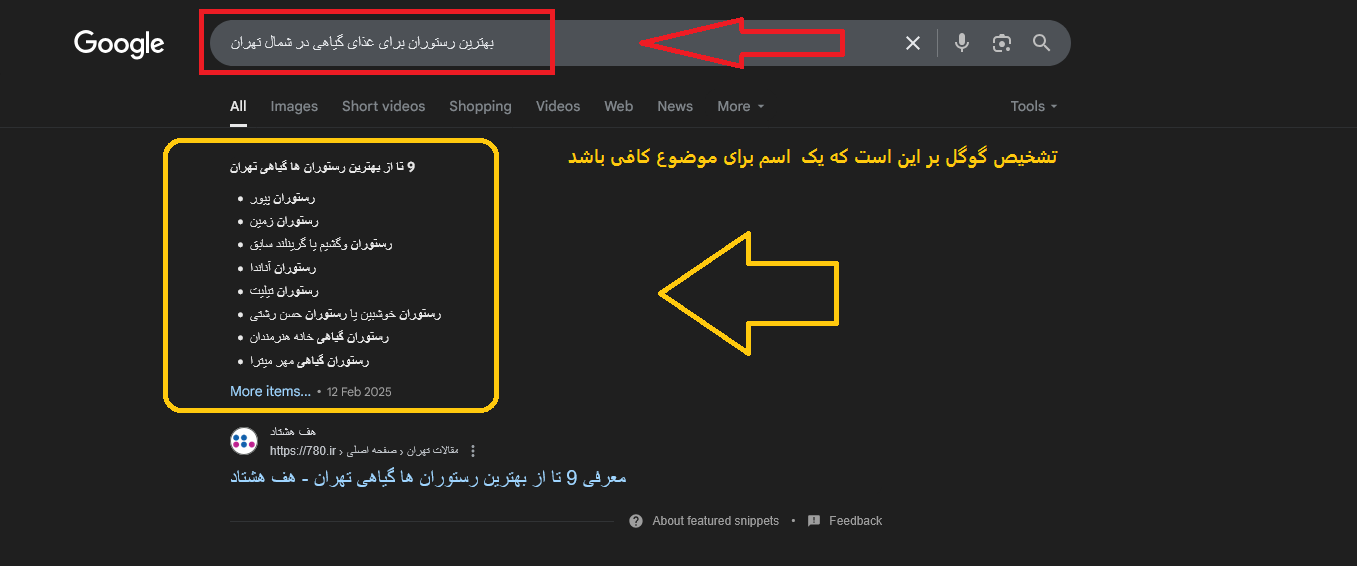Start voice search with the microphone icon
Image resolution: width=1357 pixels, height=566 pixels.
pyautogui.click(x=961, y=43)
